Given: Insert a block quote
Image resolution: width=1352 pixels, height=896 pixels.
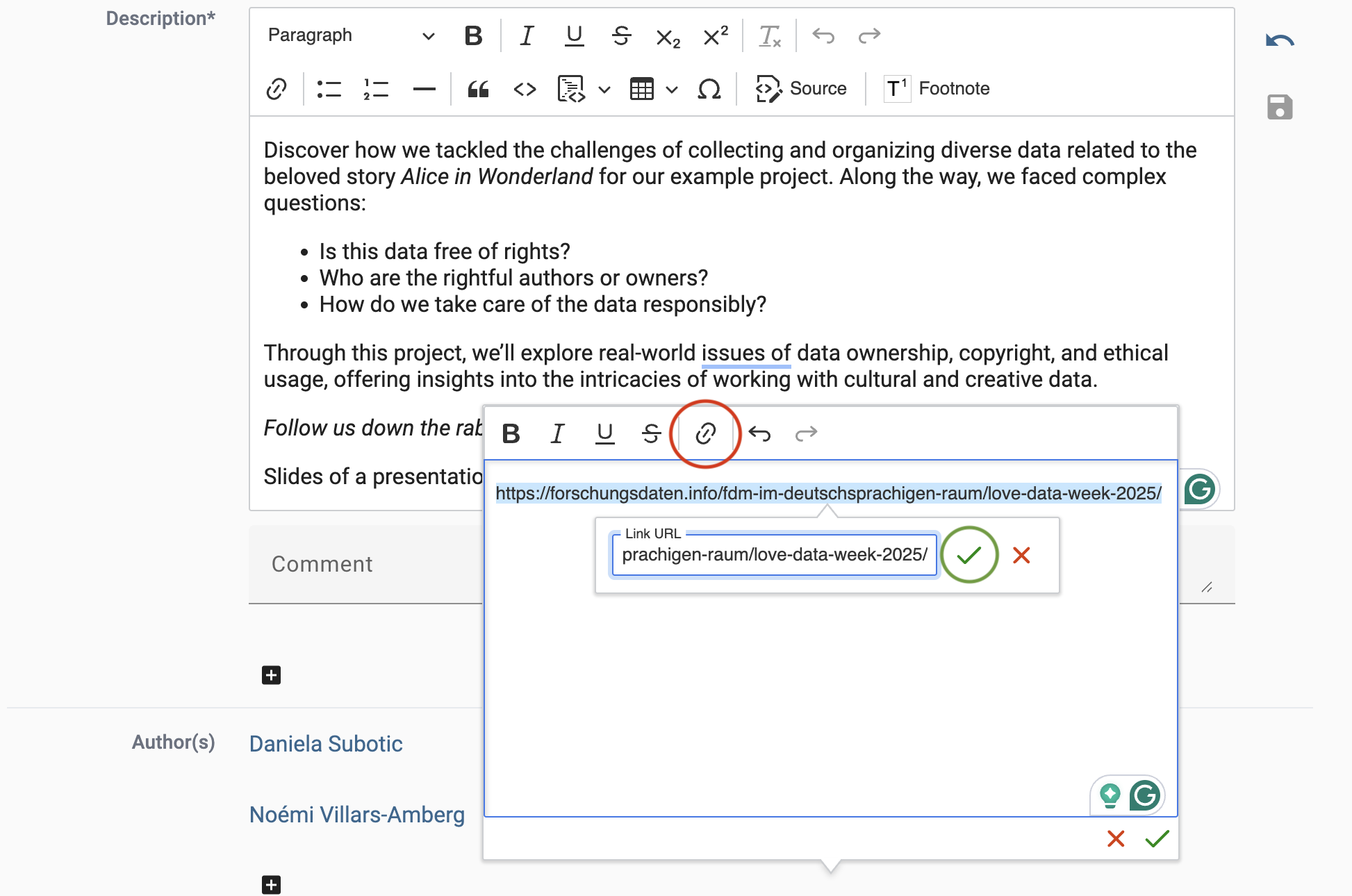Looking at the screenshot, I should (x=477, y=89).
